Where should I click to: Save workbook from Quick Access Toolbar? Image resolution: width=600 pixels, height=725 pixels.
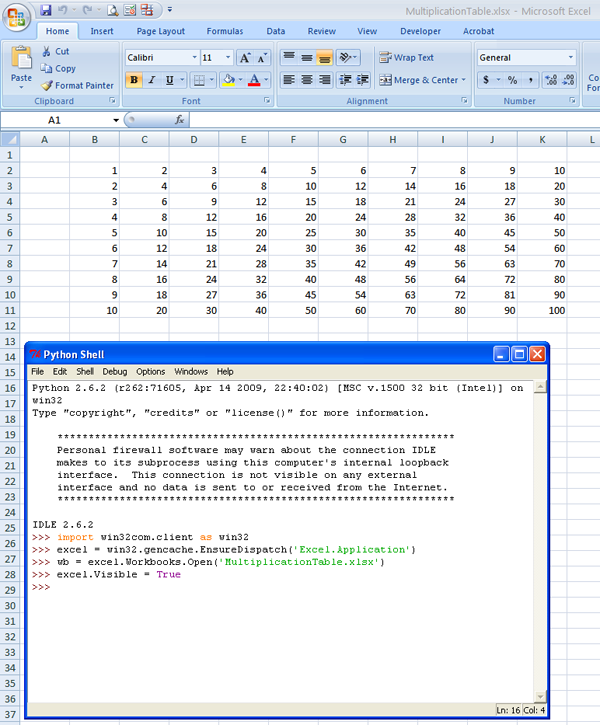point(45,10)
